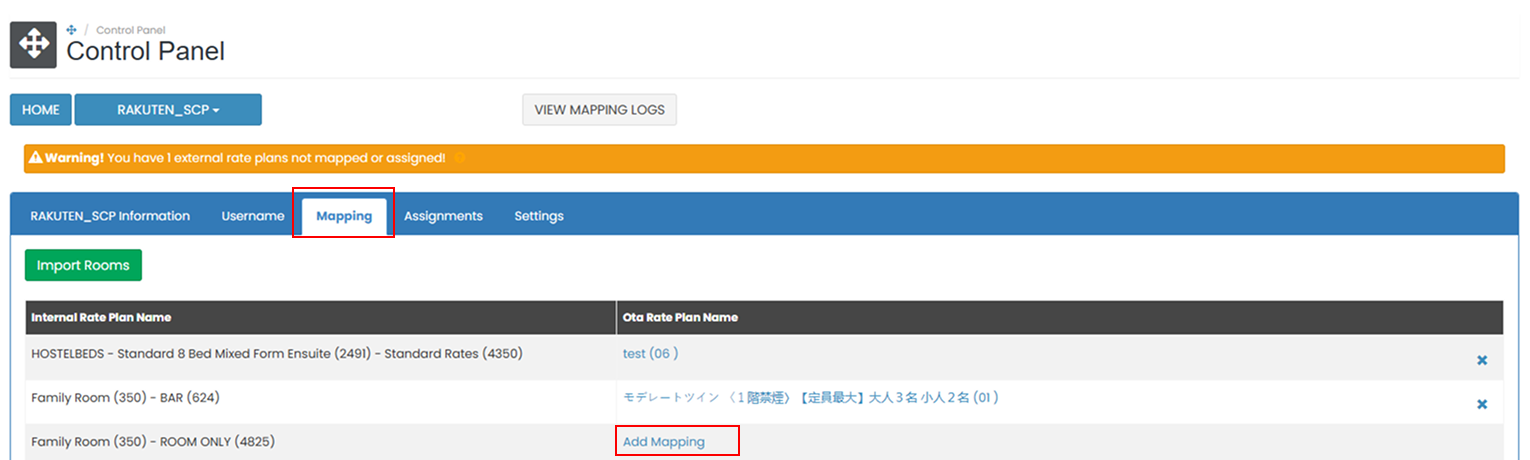Click the small breadcrumb home icon

point(71,30)
